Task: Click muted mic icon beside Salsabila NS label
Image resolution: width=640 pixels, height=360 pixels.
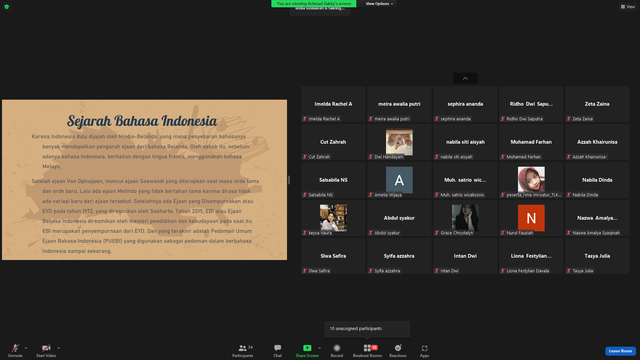Action: [304, 195]
